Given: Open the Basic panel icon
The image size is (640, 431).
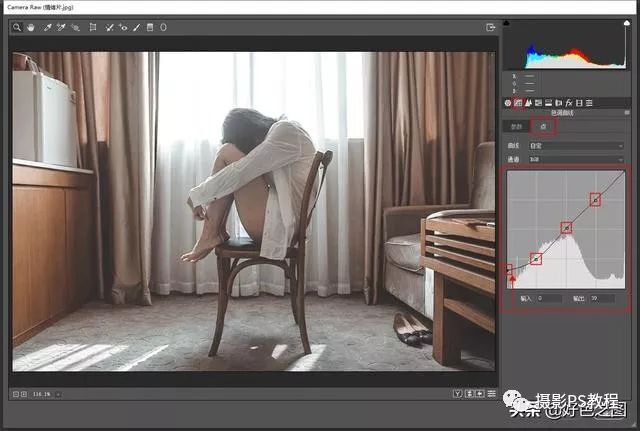Looking at the screenshot, I should pyautogui.click(x=508, y=103).
